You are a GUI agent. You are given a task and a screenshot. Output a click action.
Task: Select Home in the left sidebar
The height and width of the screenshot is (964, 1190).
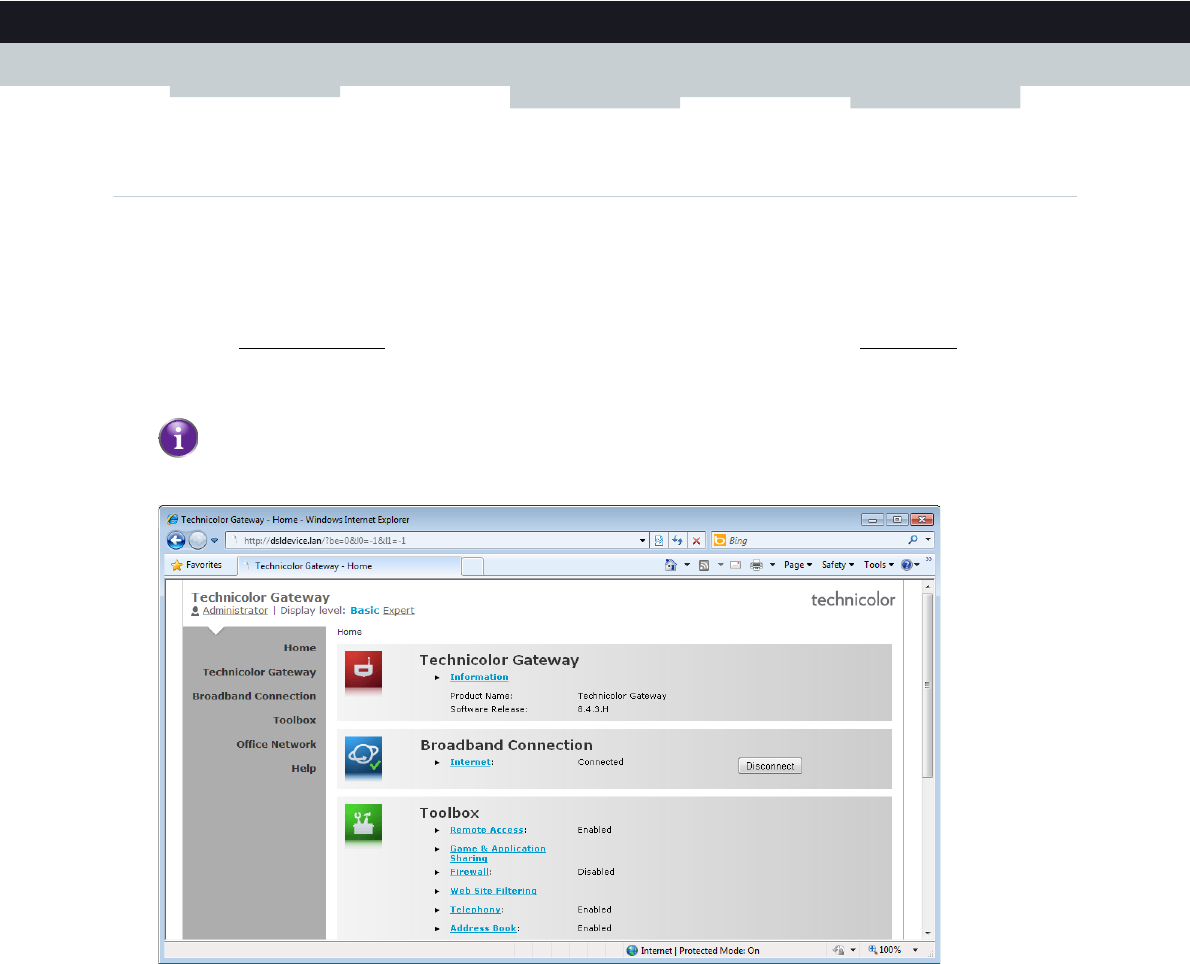pyautogui.click(x=300, y=647)
